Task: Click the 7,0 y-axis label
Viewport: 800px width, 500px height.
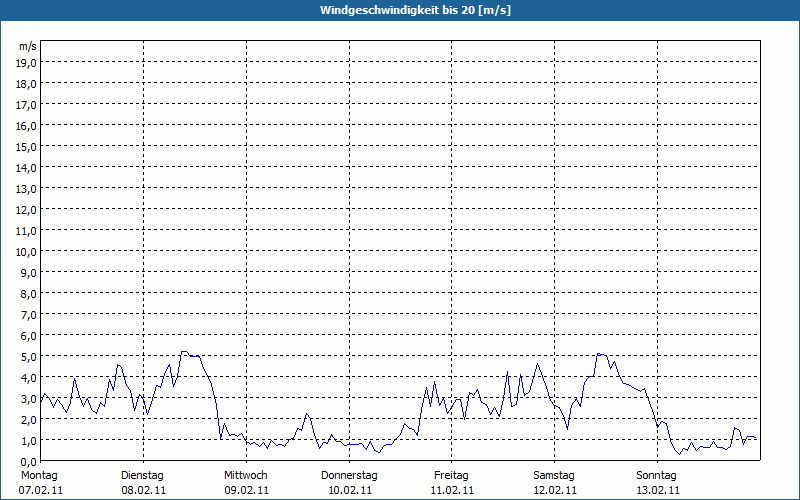Action: click(x=28, y=315)
